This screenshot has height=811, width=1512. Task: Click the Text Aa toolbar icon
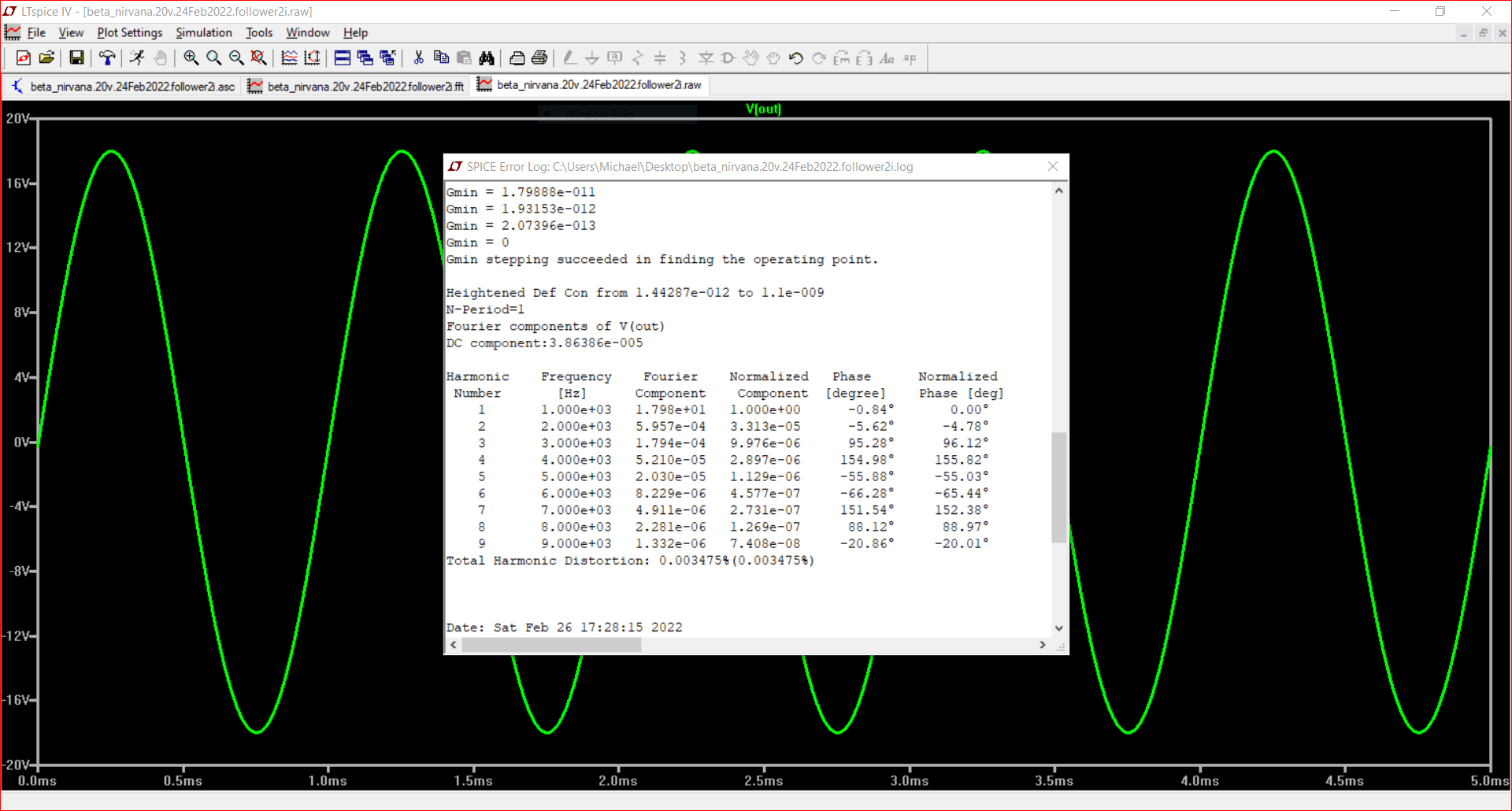[x=887, y=58]
